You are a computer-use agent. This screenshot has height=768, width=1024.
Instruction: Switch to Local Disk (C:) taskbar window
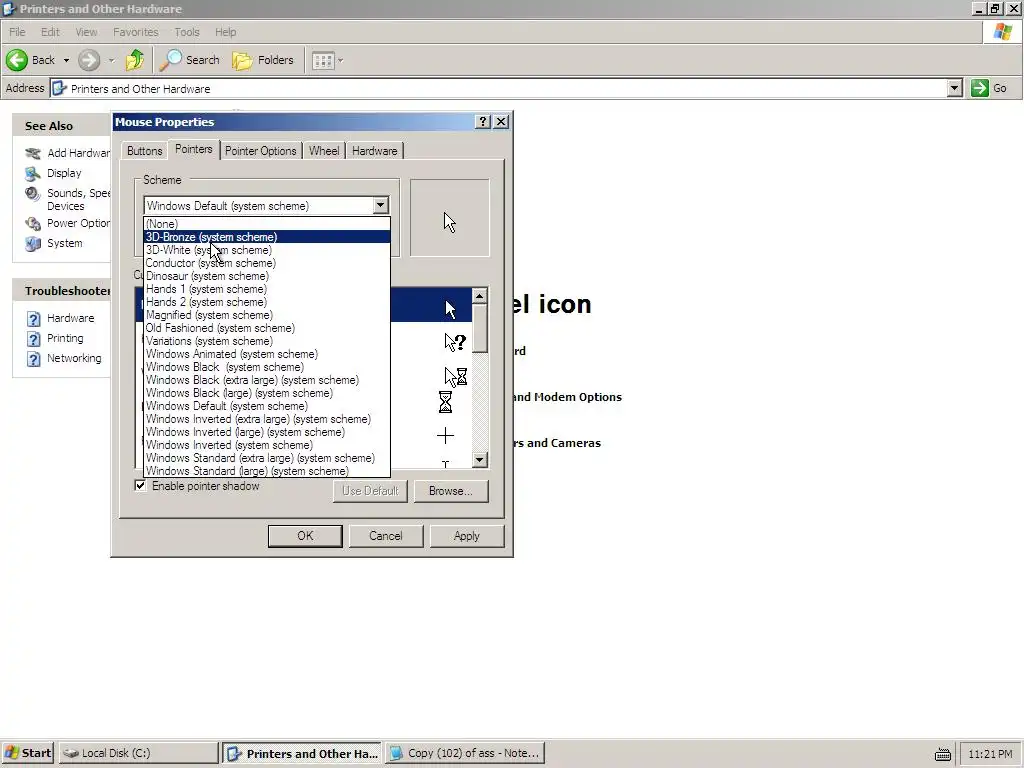point(138,753)
